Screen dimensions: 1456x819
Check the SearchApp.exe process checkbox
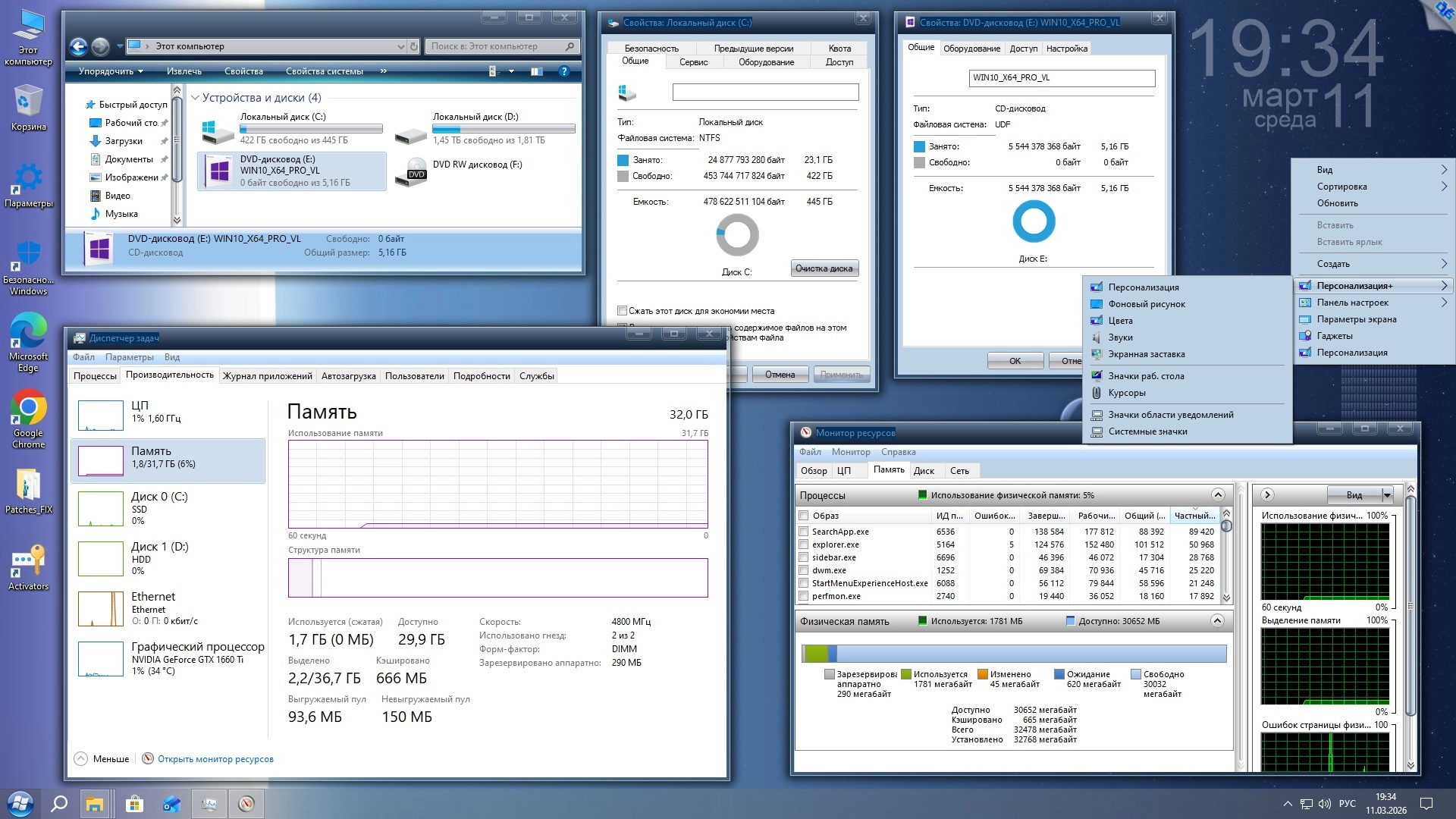803,532
